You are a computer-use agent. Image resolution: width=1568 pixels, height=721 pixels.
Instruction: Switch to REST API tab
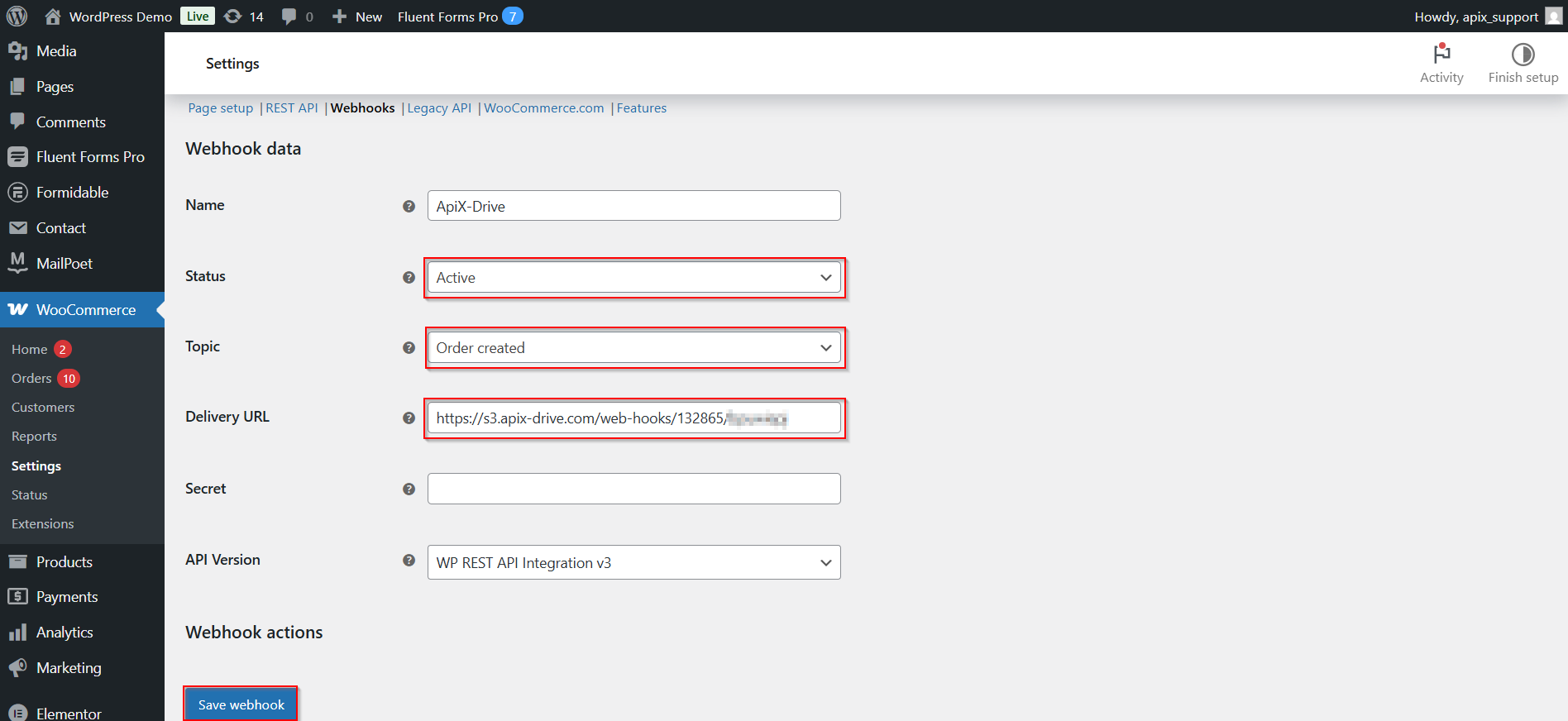tap(292, 108)
